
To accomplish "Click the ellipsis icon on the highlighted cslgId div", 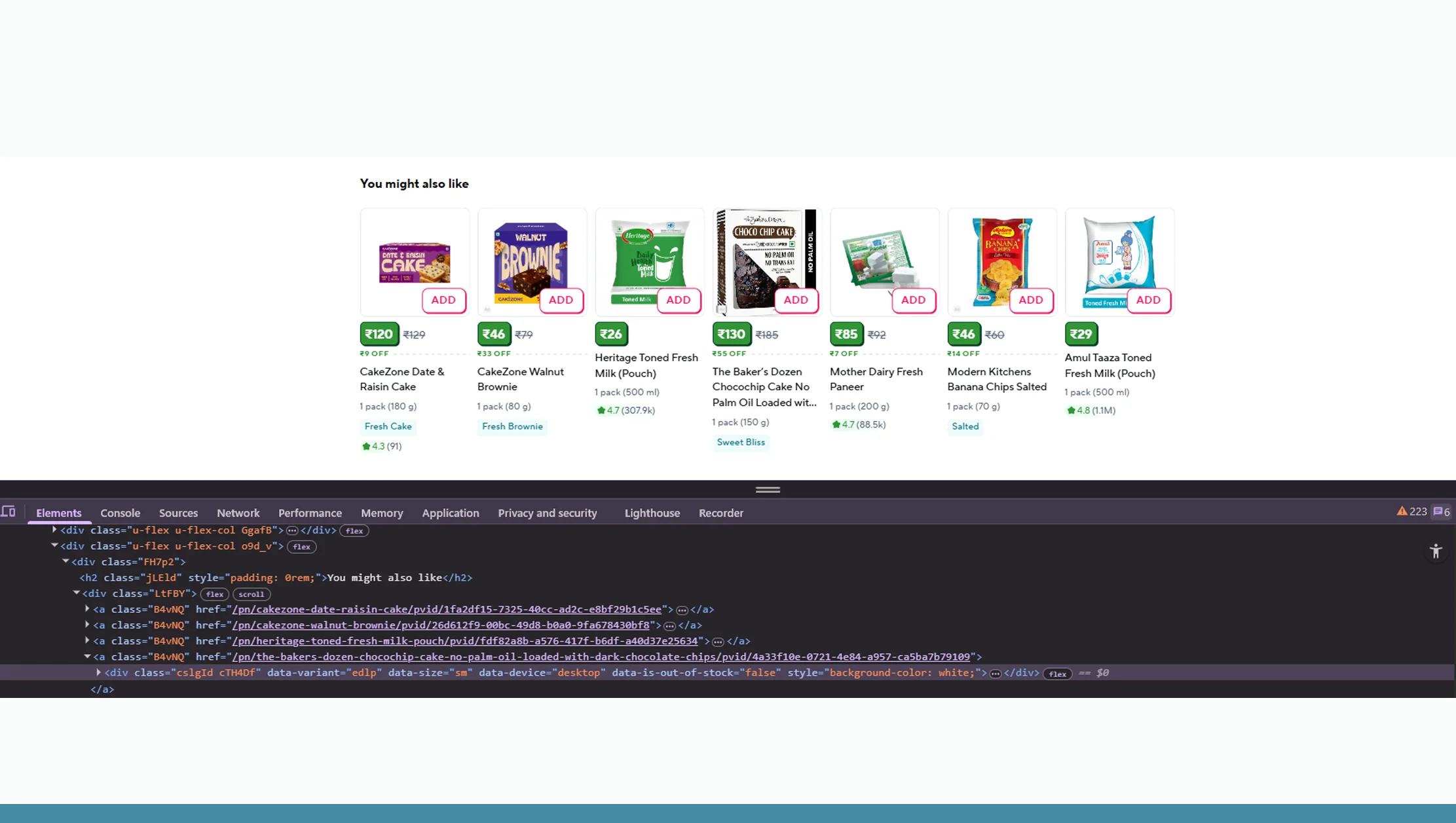I will [996, 672].
